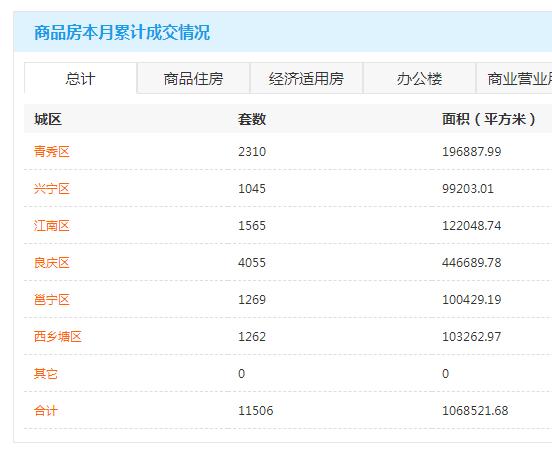Click the 合计 total row link
The width and height of the screenshot is (552, 452).
coord(45,410)
